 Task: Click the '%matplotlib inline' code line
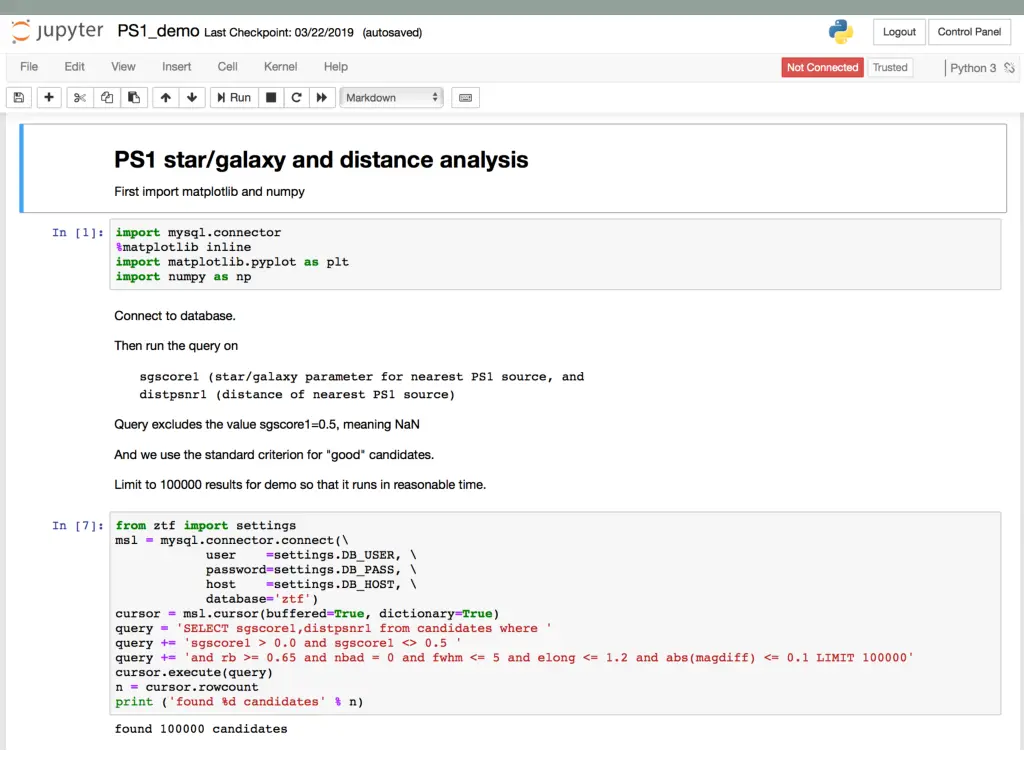[x=184, y=248]
